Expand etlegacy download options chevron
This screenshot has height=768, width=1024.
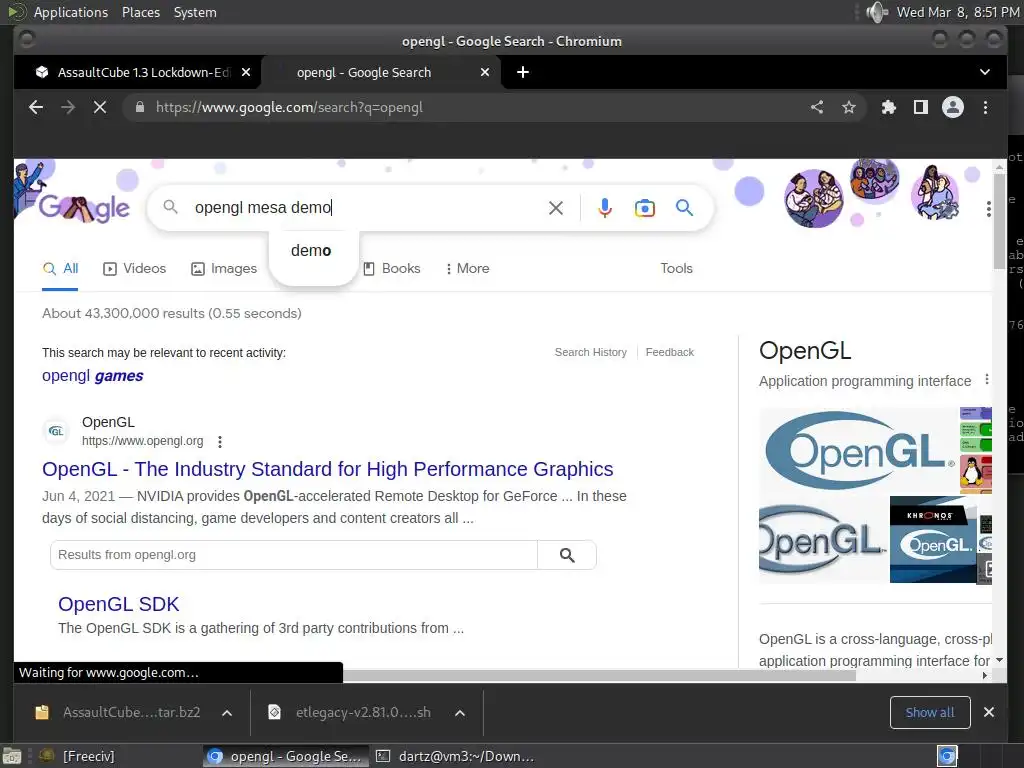460,713
